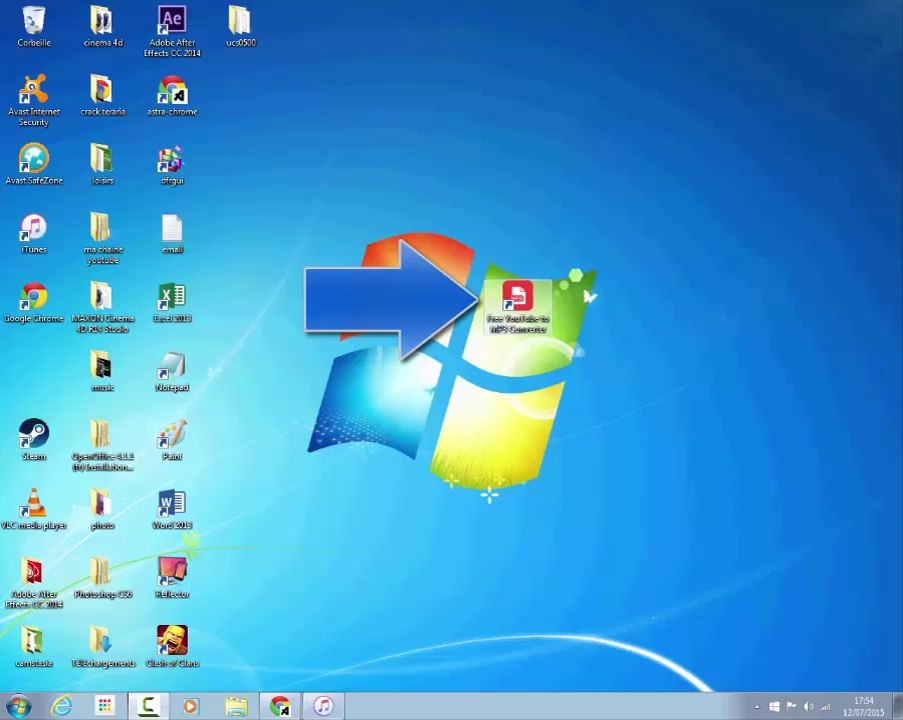Open the colorful grid app in taskbar
The width and height of the screenshot is (903, 720).
(x=105, y=706)
